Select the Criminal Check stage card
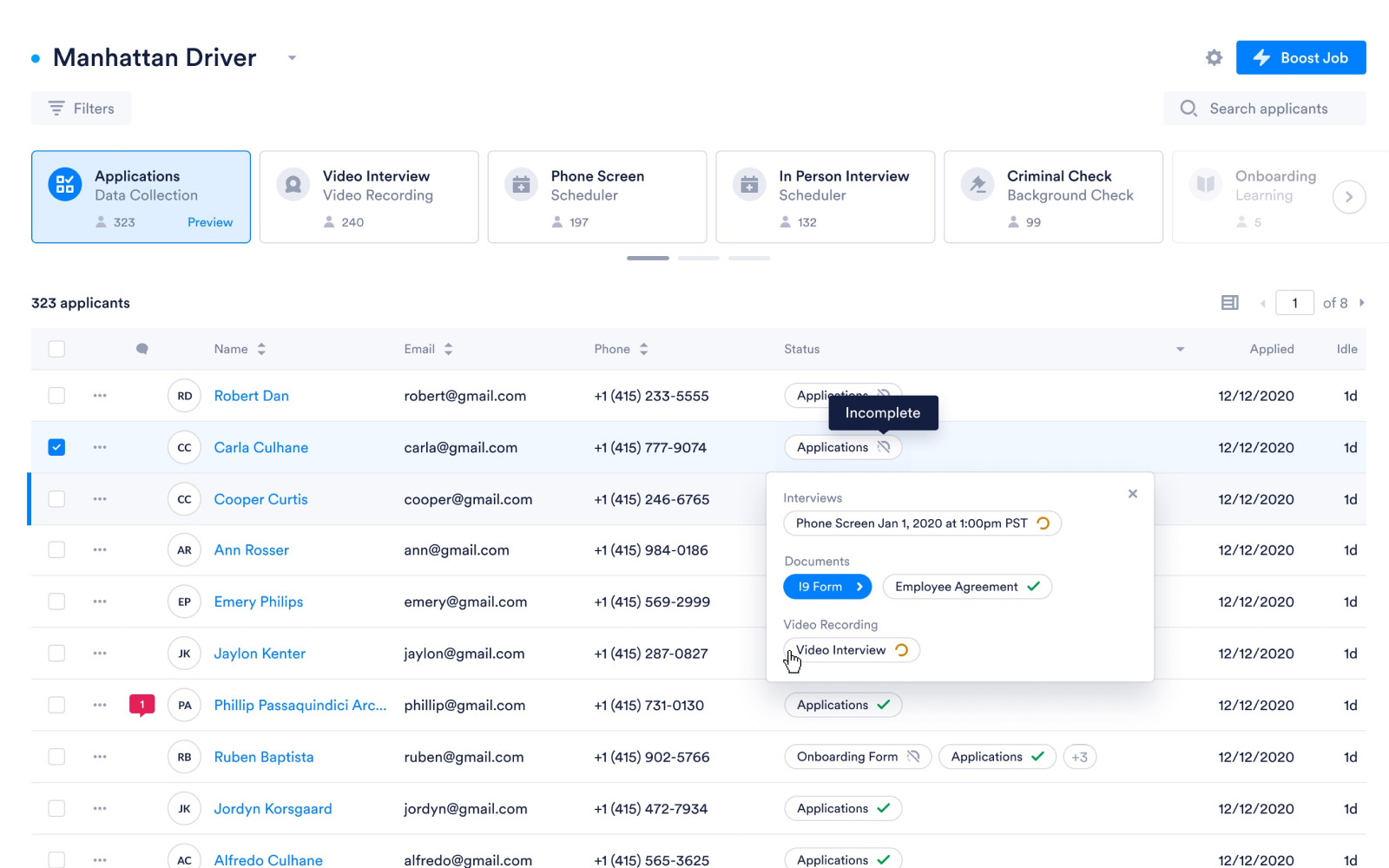Screen dimensions: 1389x868 (x=1052, y=197)
